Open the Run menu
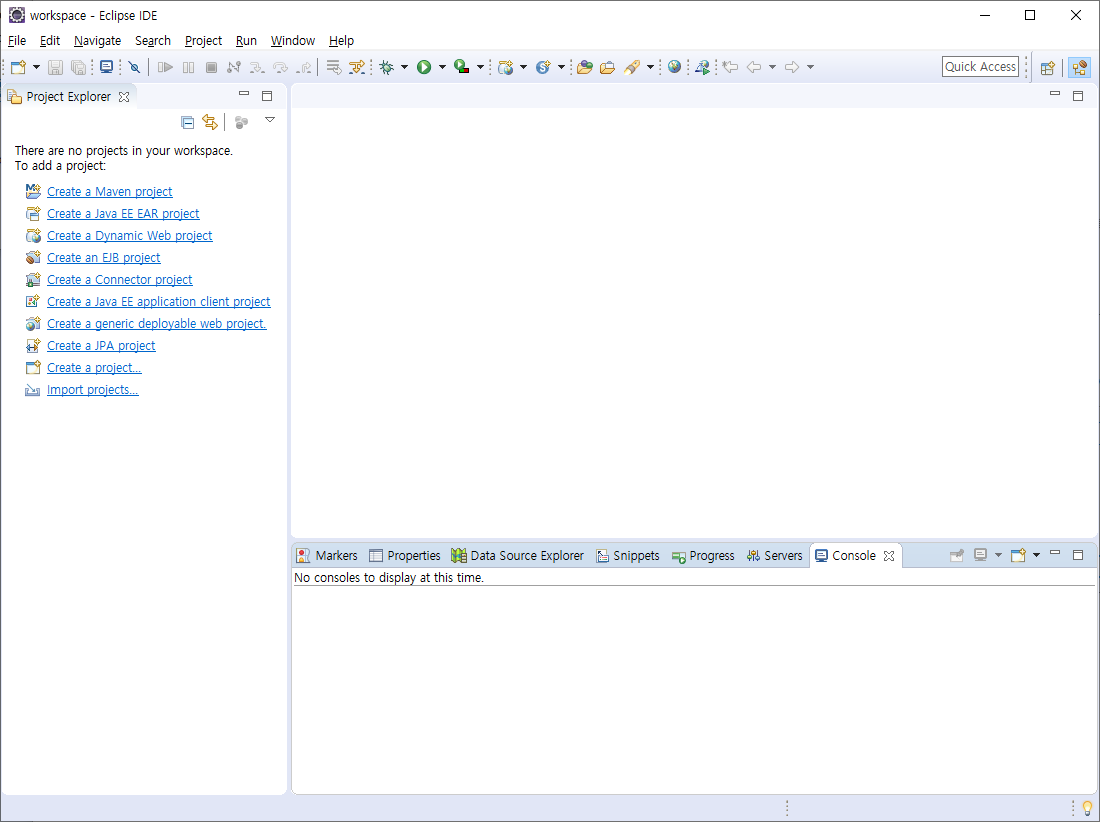The image size is (1100, 822). (246, 41)
